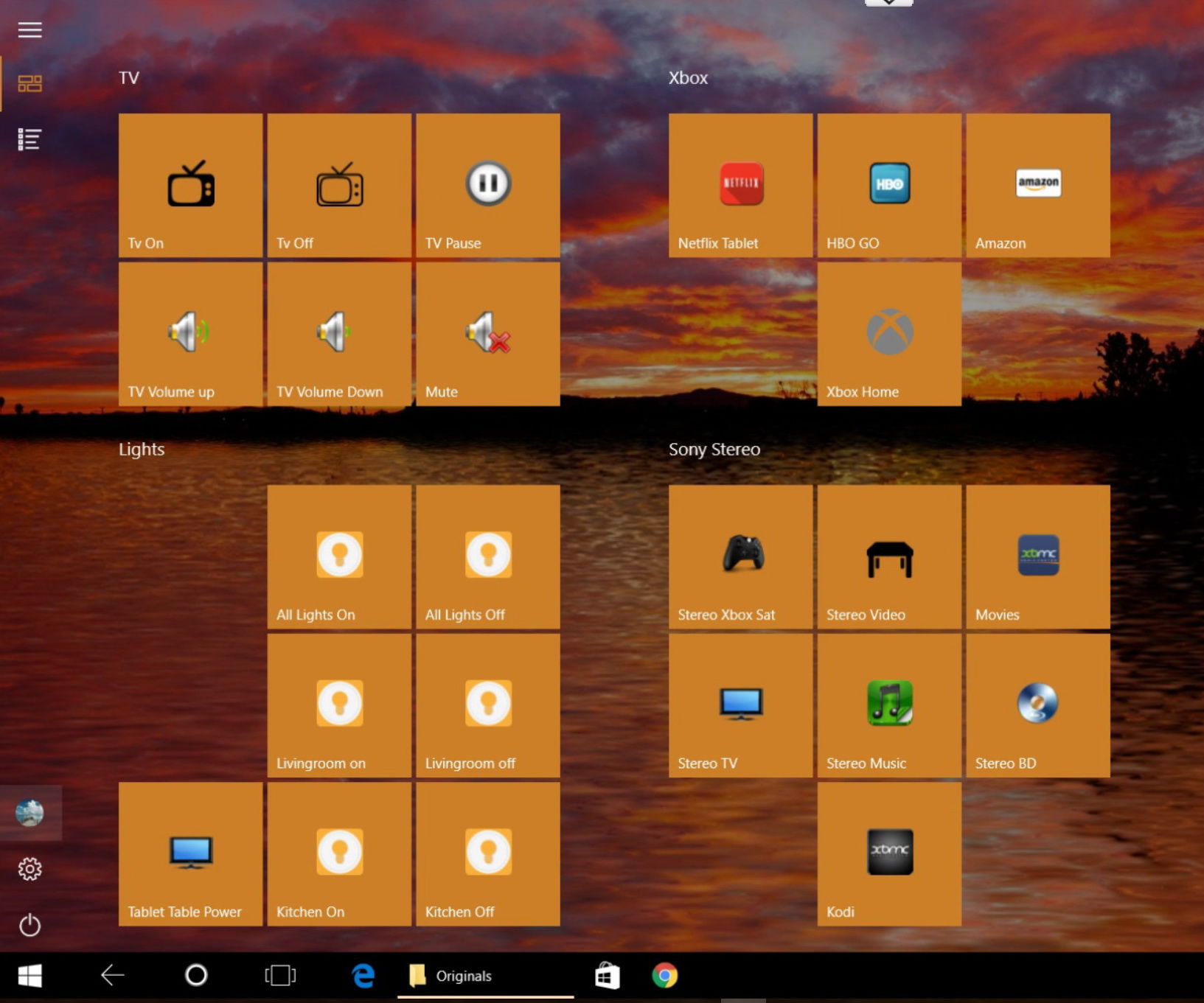Screen dimensions: 1204x1003
Task: Select the Stereo Music tile
Action: coord(888,704)
